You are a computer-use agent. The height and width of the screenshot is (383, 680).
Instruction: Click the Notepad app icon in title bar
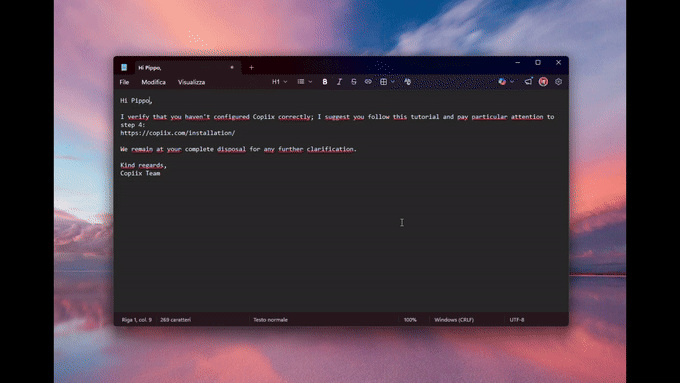(x=124, y=67)
